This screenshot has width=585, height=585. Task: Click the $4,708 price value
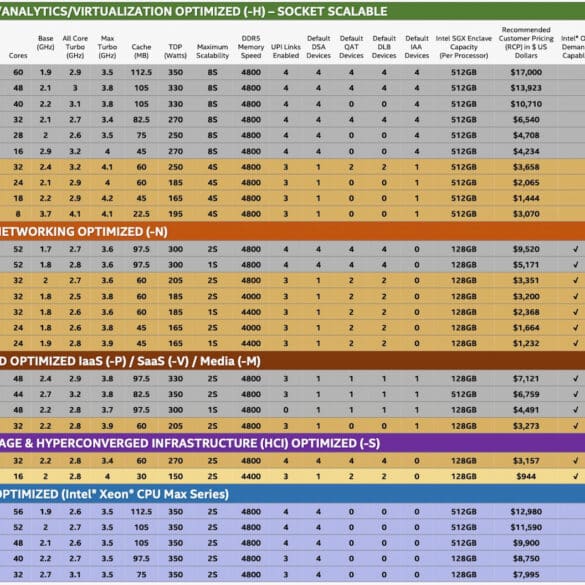click(x=526, y=135)
